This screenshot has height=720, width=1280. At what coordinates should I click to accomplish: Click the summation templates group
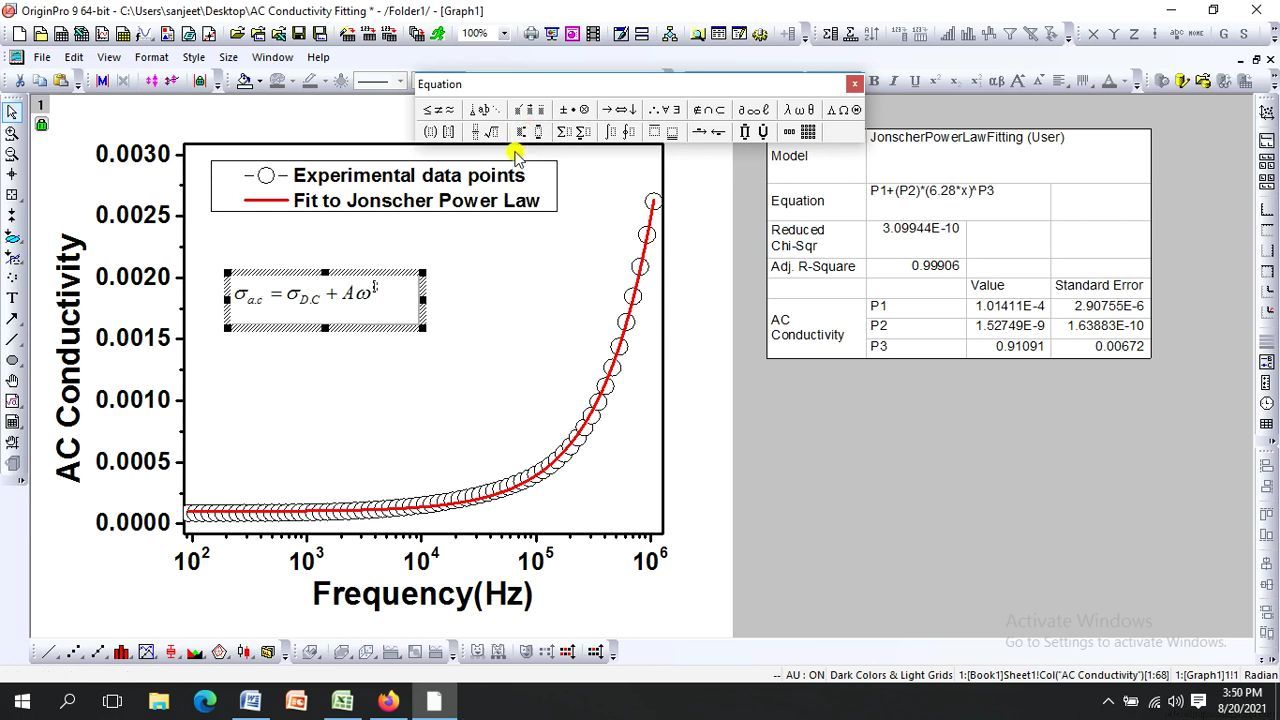coord(574,132)
